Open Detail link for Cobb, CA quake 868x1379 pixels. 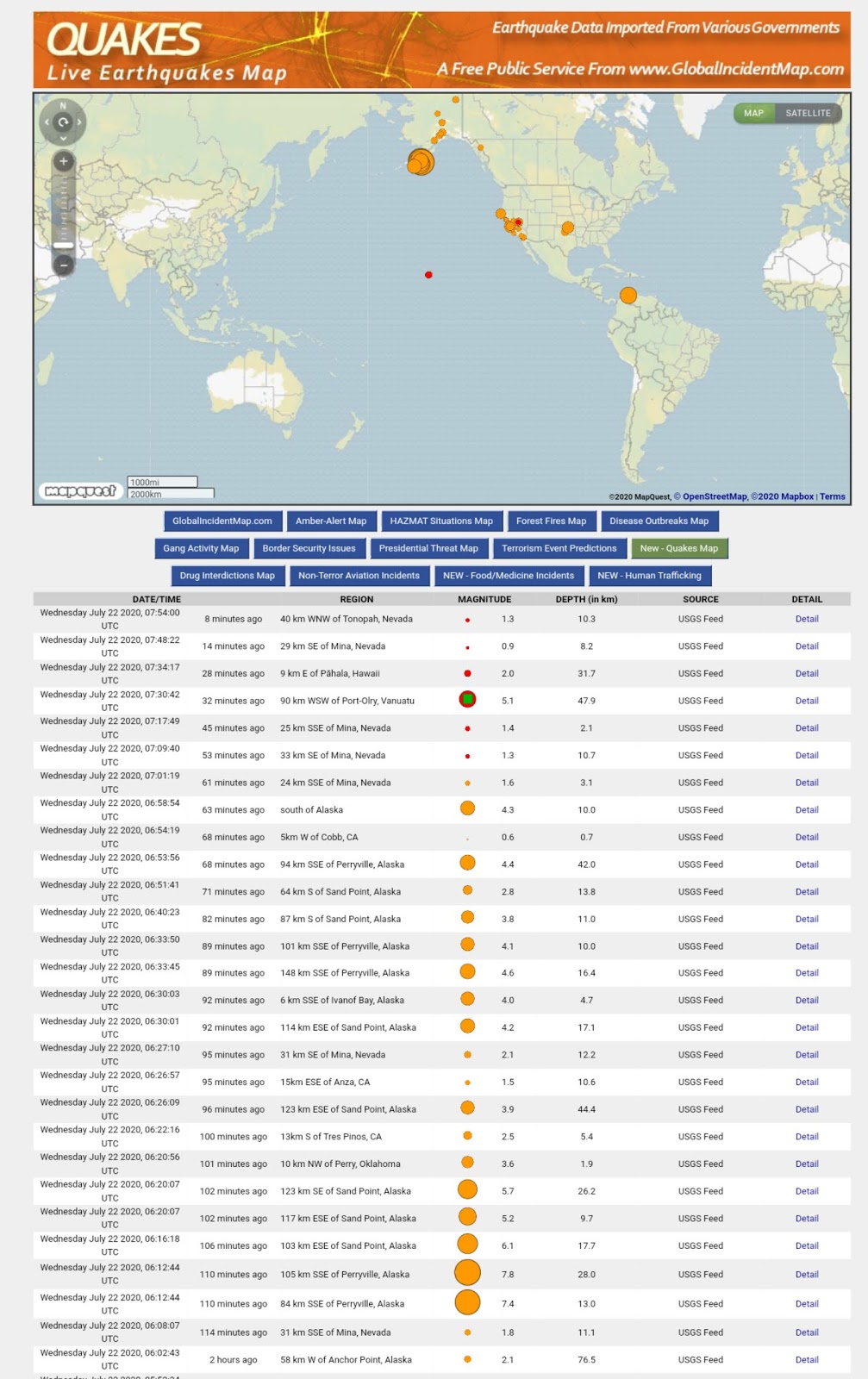click(807, 837)
